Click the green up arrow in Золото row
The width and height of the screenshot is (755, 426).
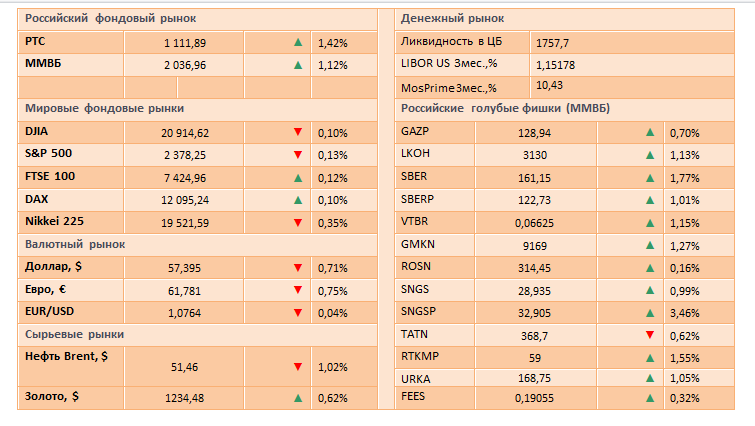pos(297,398)
